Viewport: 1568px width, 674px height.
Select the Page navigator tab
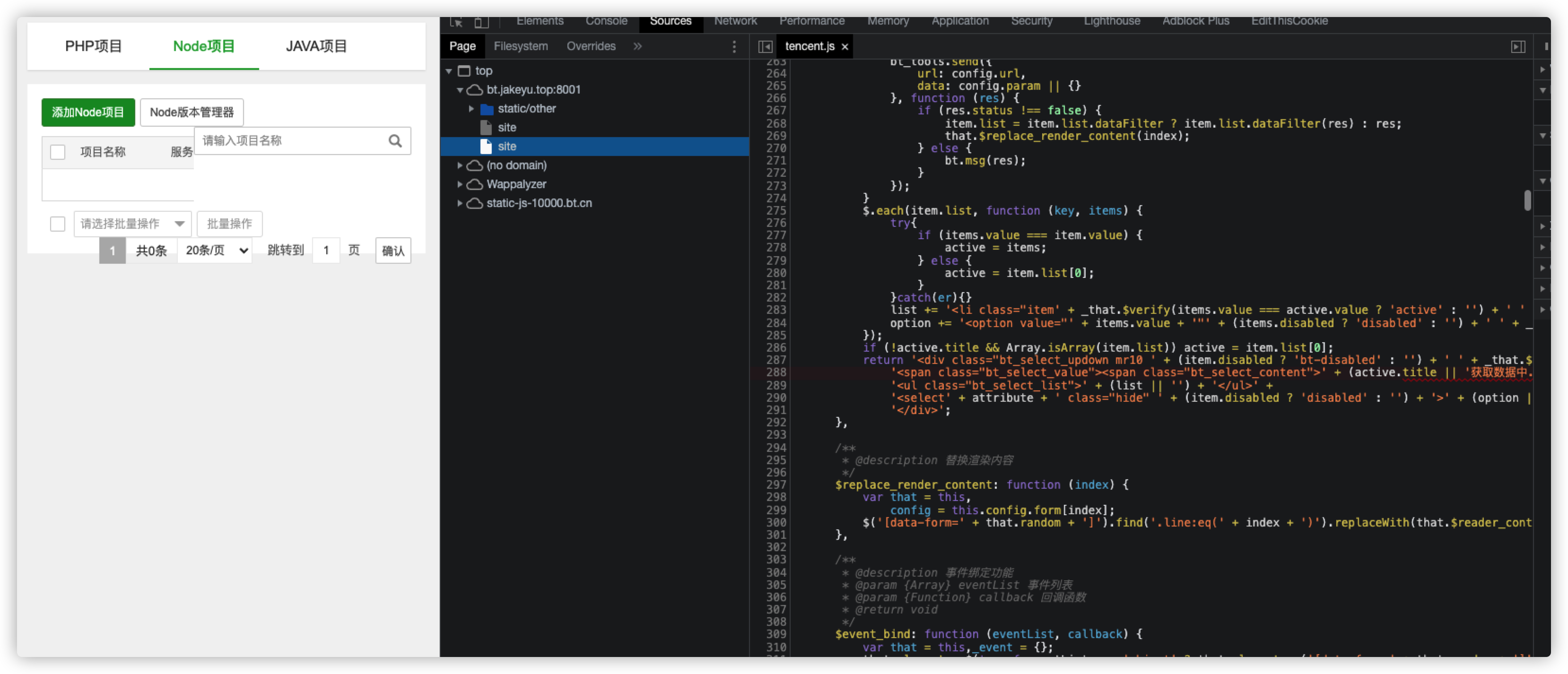tap(462, 46)
